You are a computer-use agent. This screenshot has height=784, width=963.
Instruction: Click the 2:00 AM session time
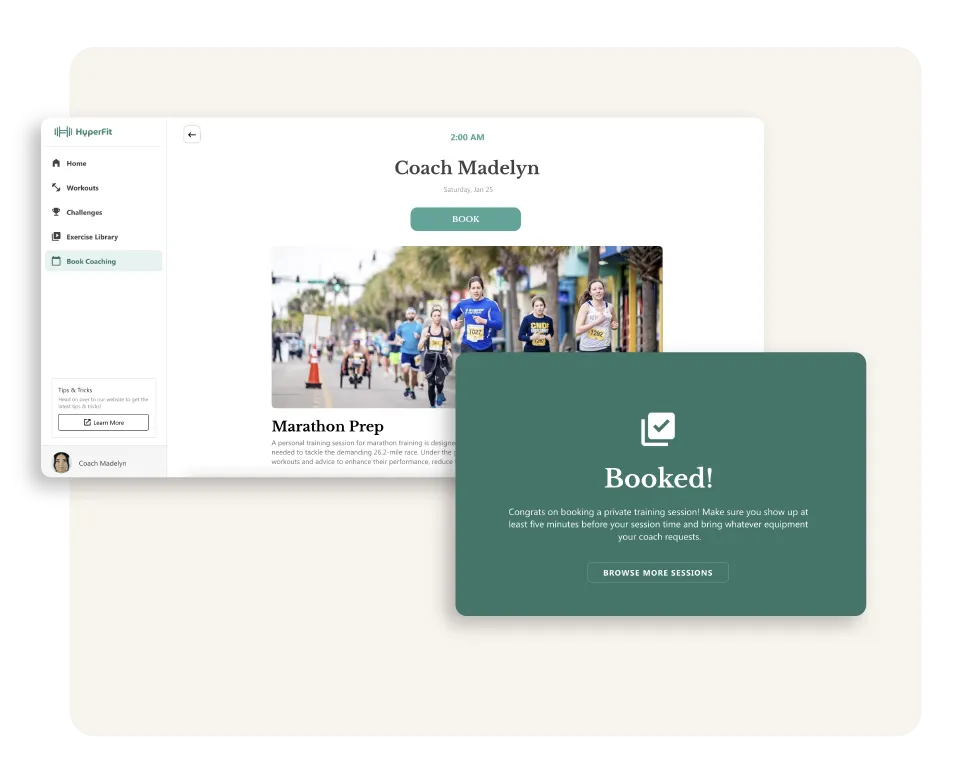466,137
